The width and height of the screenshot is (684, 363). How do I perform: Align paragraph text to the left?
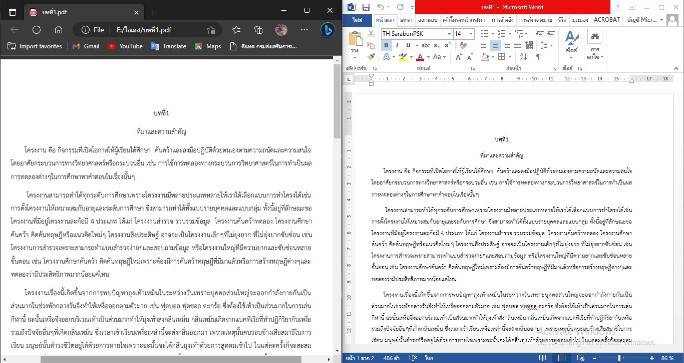[484, 45]
